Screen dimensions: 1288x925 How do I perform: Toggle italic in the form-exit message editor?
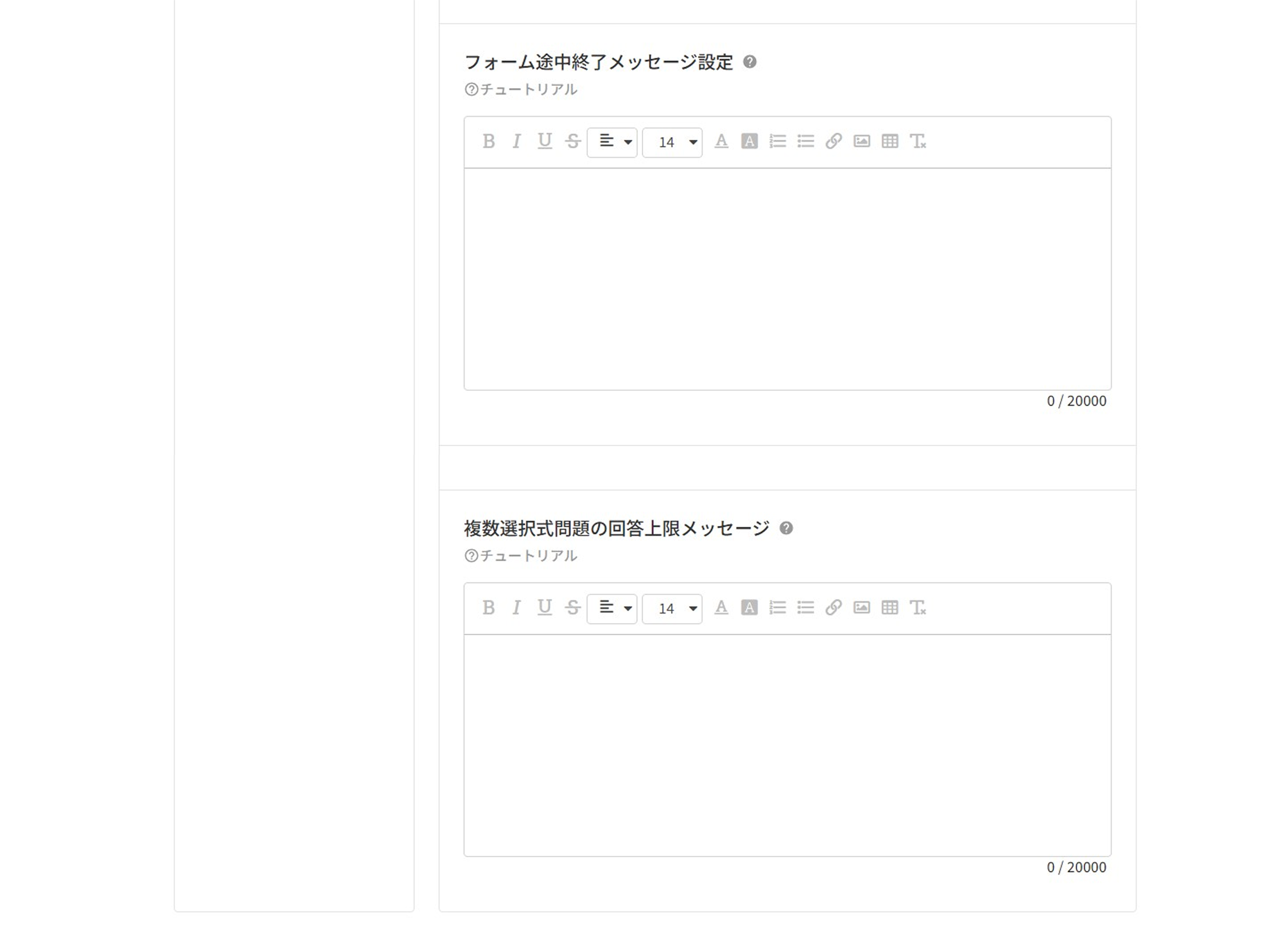[516, 142]
